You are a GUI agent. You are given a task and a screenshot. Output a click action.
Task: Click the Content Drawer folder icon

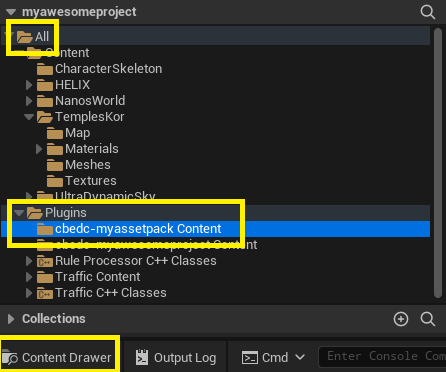coord(10,357)
